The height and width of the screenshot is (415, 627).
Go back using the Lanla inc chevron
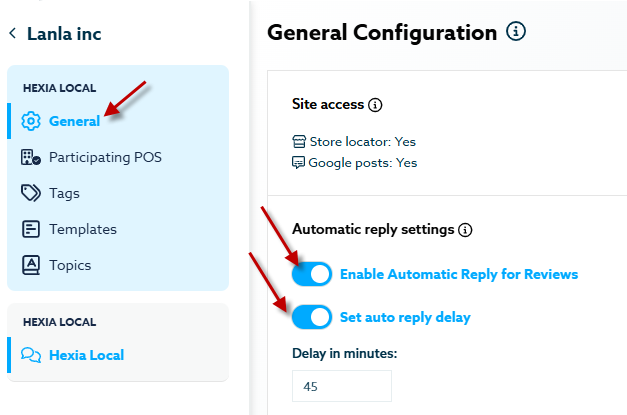(13, 34)
